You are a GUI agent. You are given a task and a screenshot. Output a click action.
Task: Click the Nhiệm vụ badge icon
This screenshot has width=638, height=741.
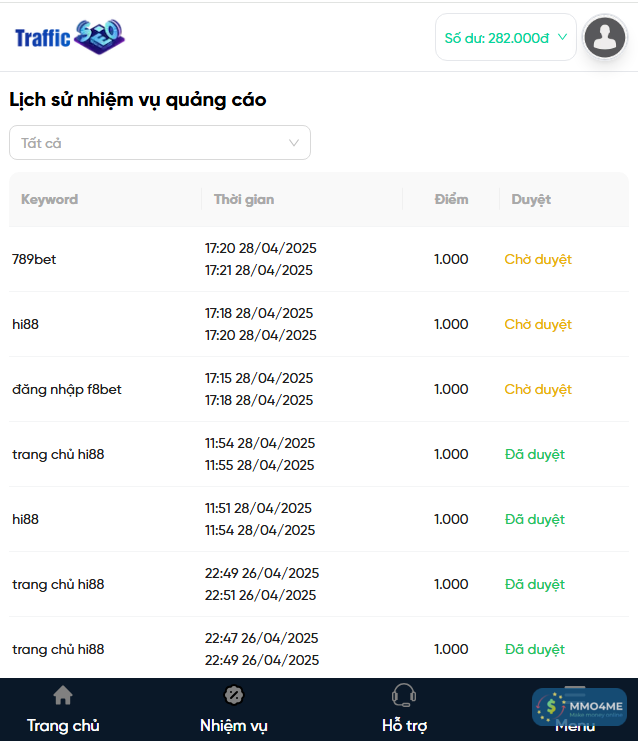(234, 695)
